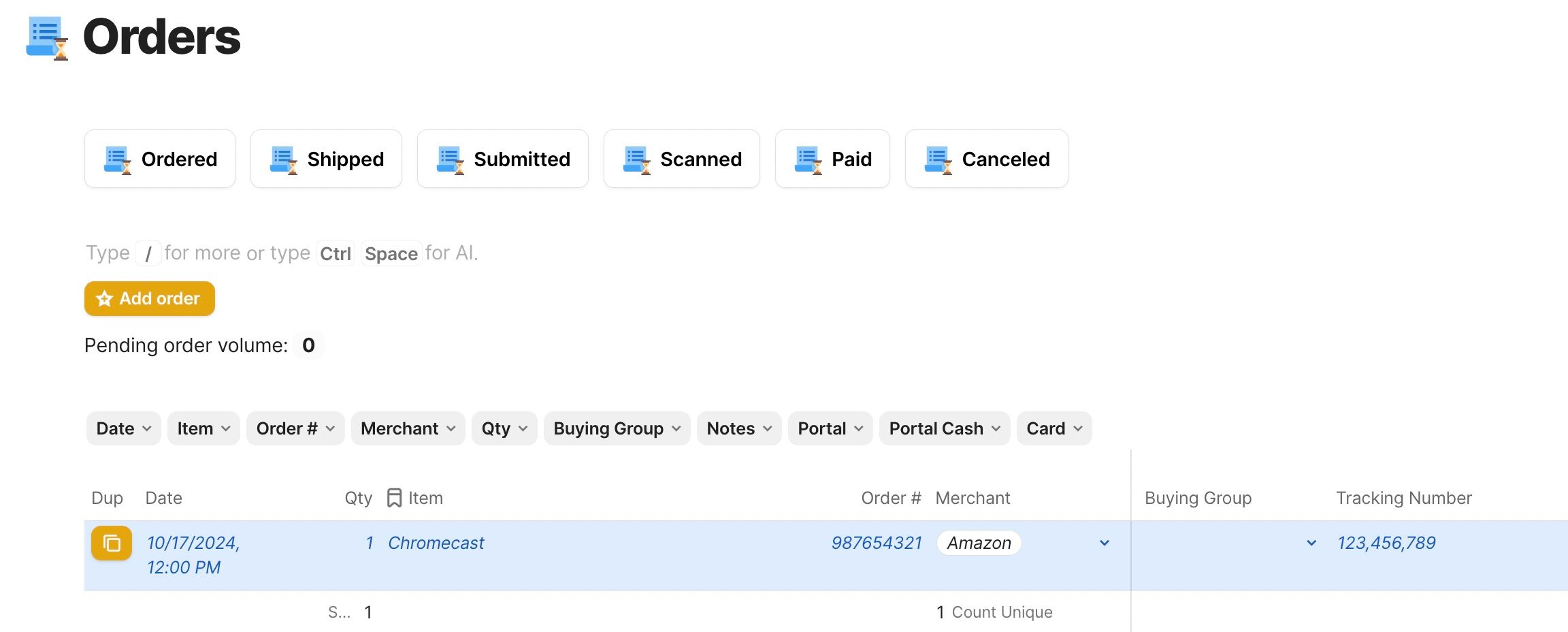Click the Tracking Number column header
This screenshot has width=1568, height=632.
1404,498
